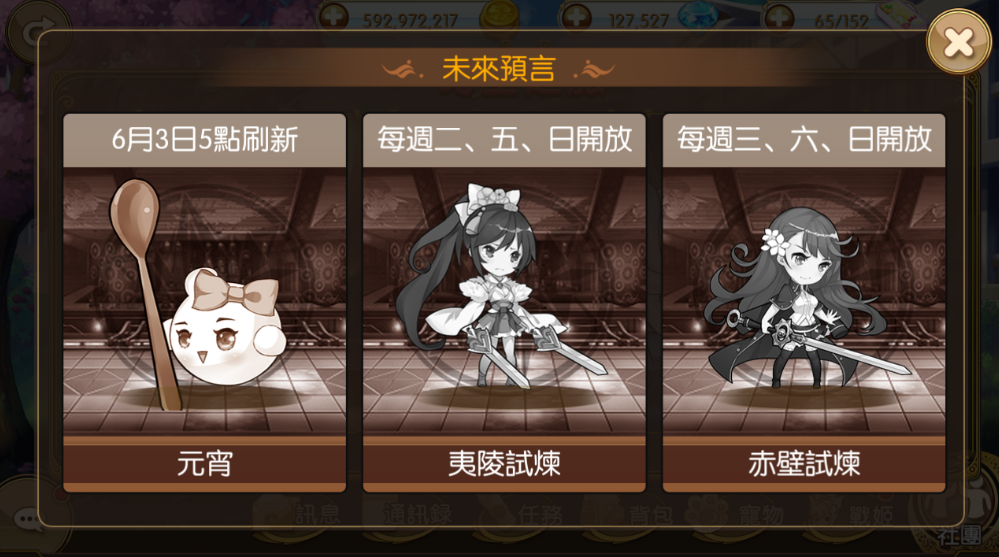The height and width of the screenshot is (557, 999).
Task: Click the 6月3日5點刷新 header
Action: click(x=205, y=140)
